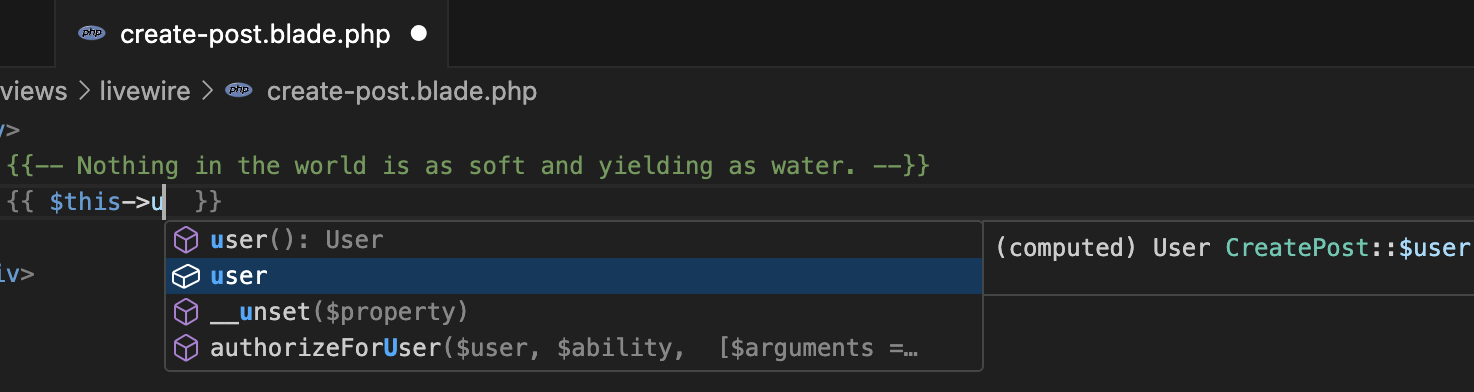
Task: Pick the authorizeForUser completion entry
Action: [573, 348]
